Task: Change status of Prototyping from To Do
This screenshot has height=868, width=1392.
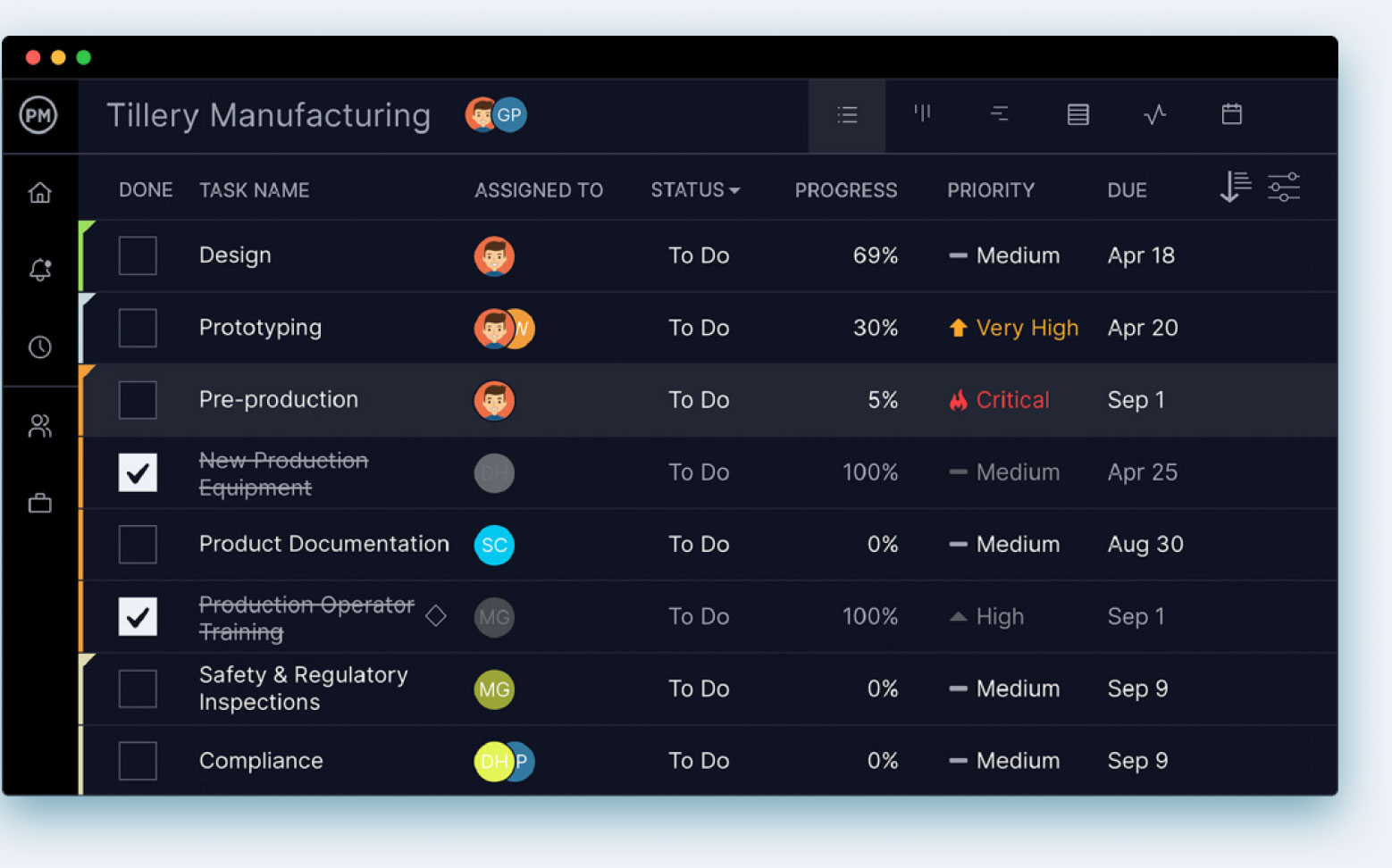Action: click(x=699, y=328)
